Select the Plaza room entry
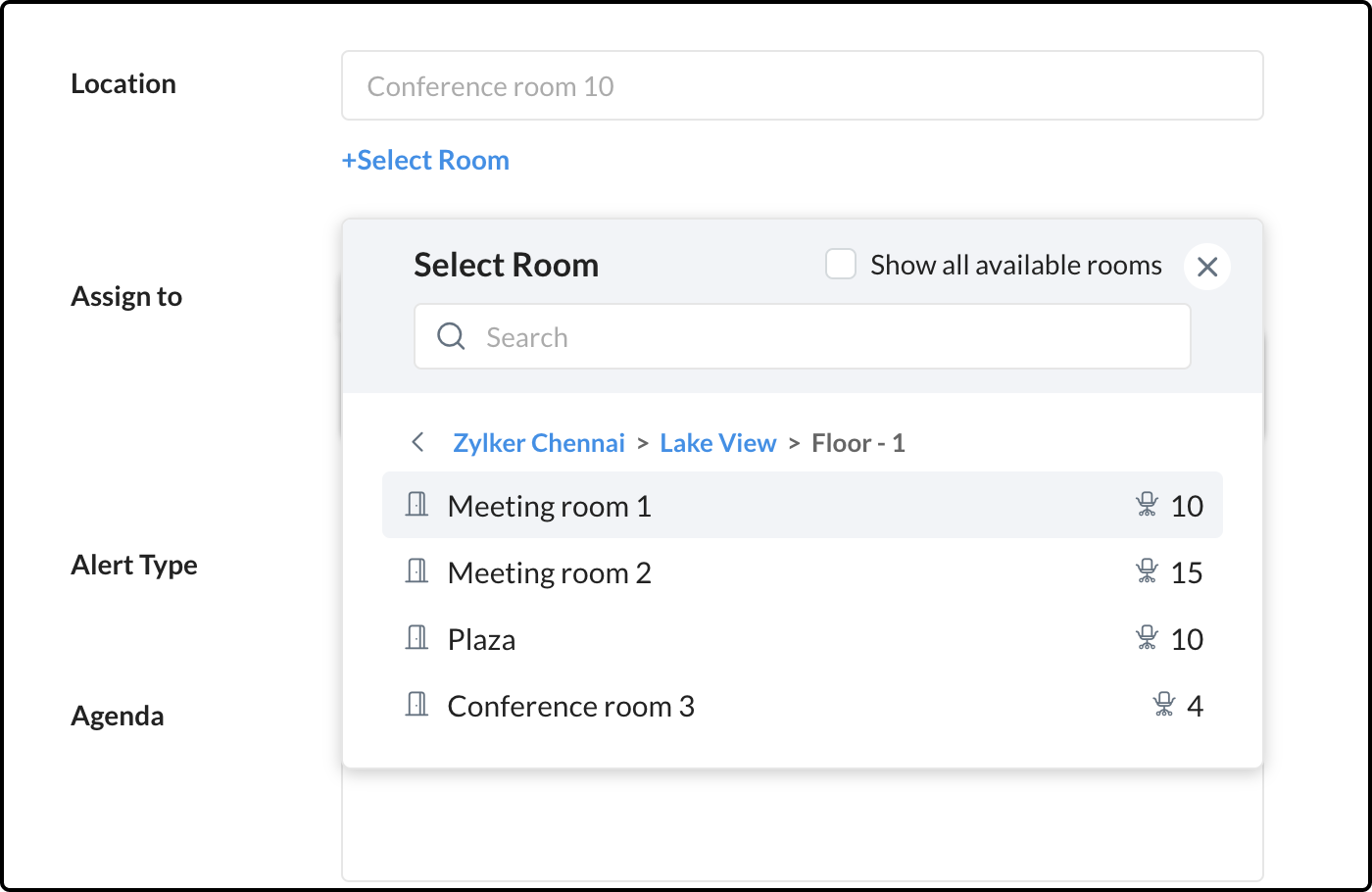The image size is (1372, 892). [482, 639]
